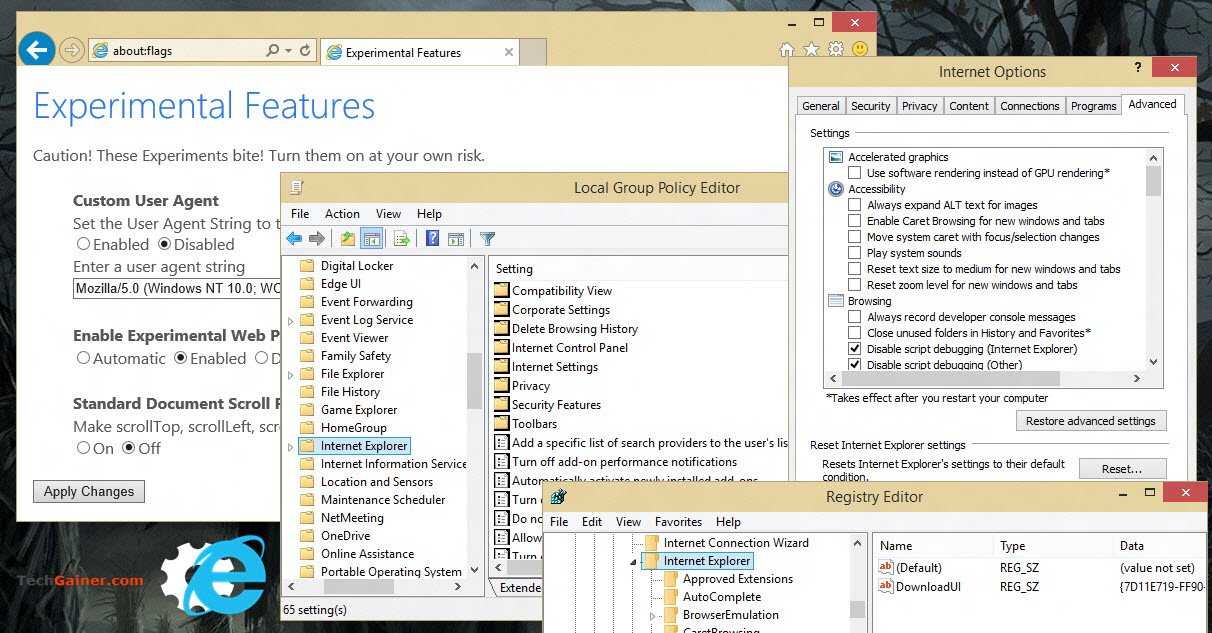Go up one level in Group Policy Editor
The image size is (1212, 633).
347,238
